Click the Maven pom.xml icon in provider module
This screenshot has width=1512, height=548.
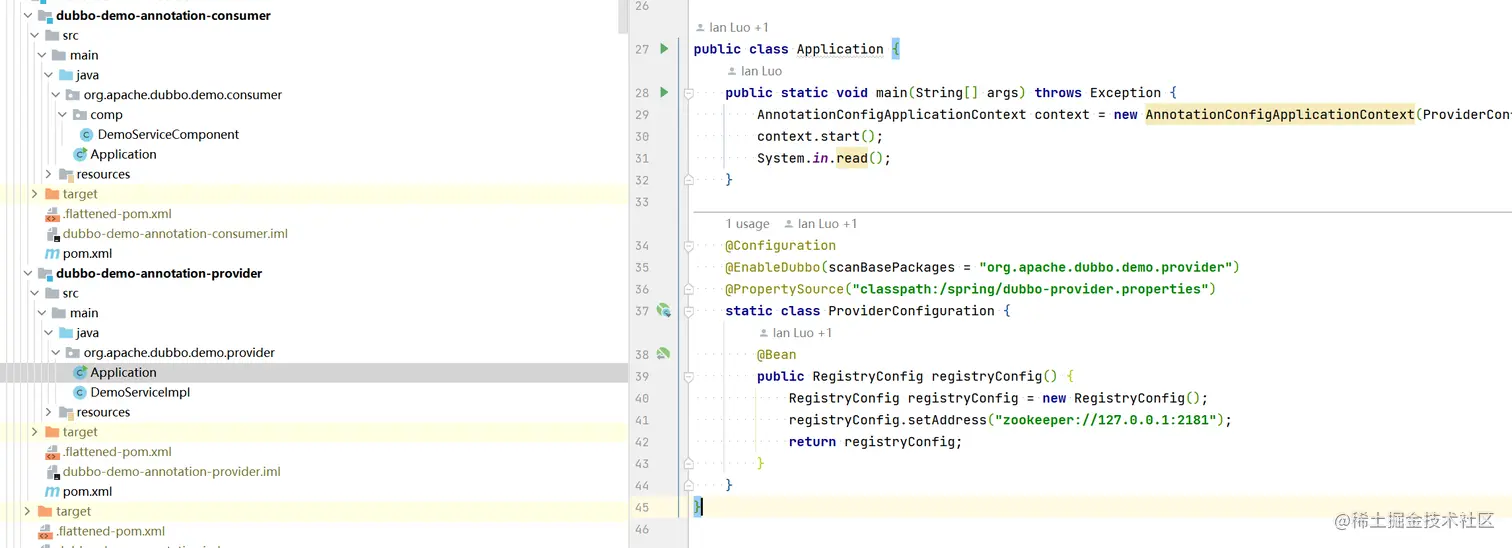pos(53,492)
